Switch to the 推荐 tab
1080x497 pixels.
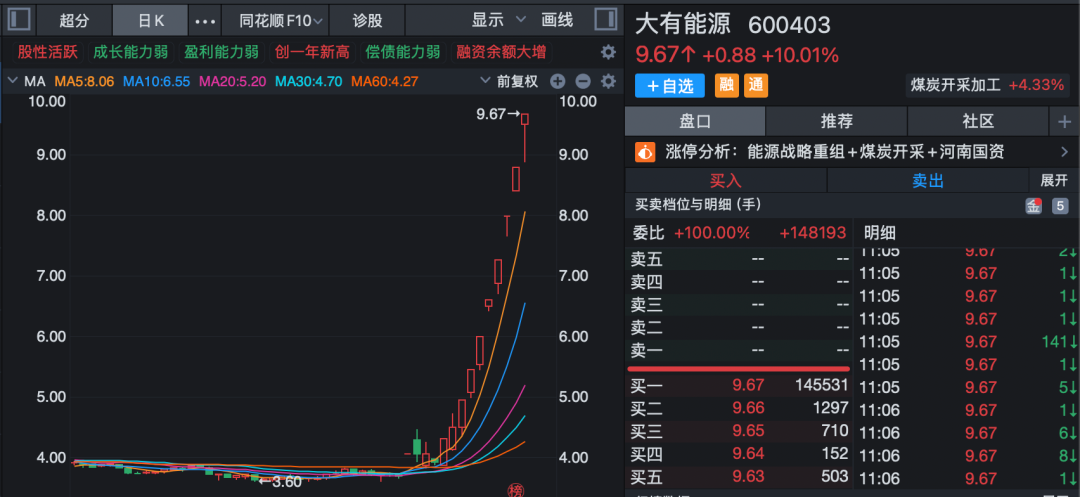click(836, 121)
